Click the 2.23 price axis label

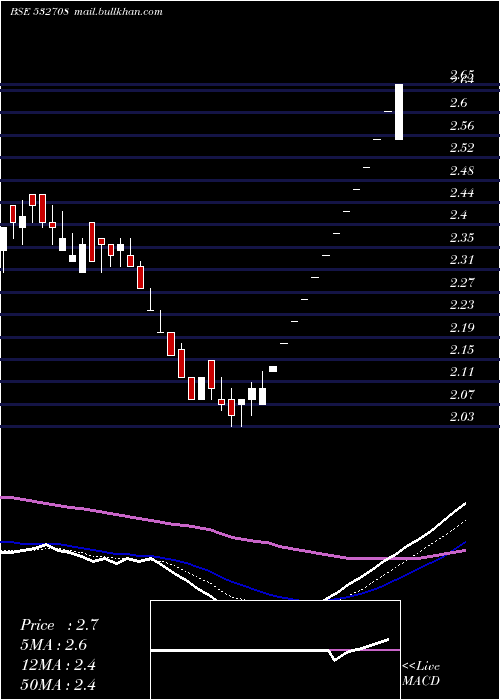coord(462,305)
